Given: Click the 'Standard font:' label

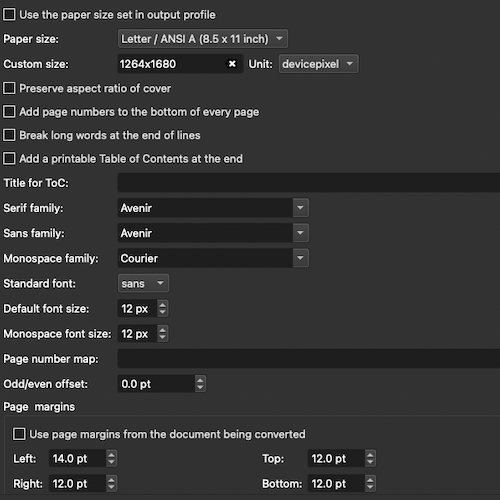Looking at the screenshot, I should 39,283.
